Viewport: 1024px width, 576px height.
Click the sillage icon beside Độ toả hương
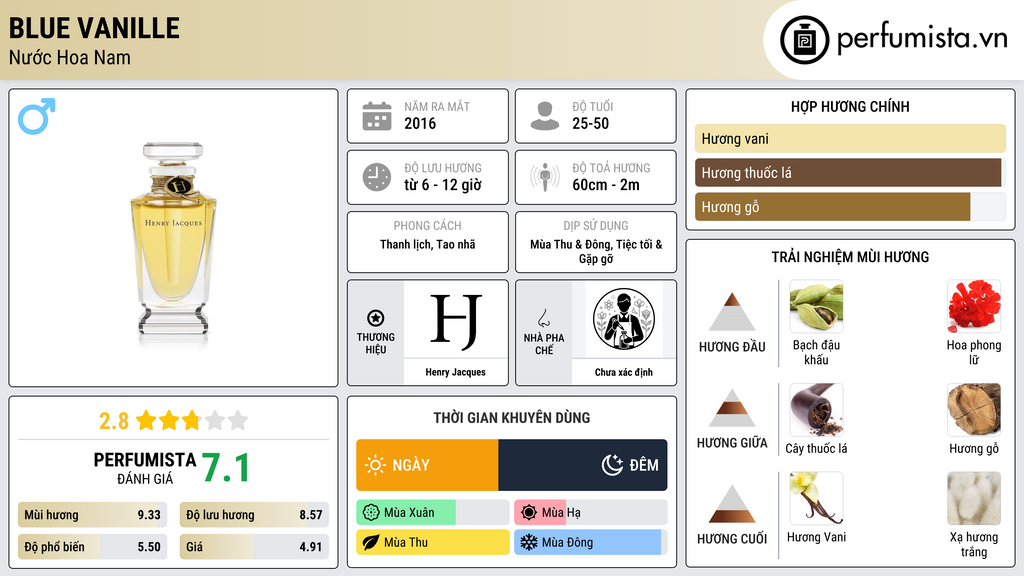(x=545, y=177)
